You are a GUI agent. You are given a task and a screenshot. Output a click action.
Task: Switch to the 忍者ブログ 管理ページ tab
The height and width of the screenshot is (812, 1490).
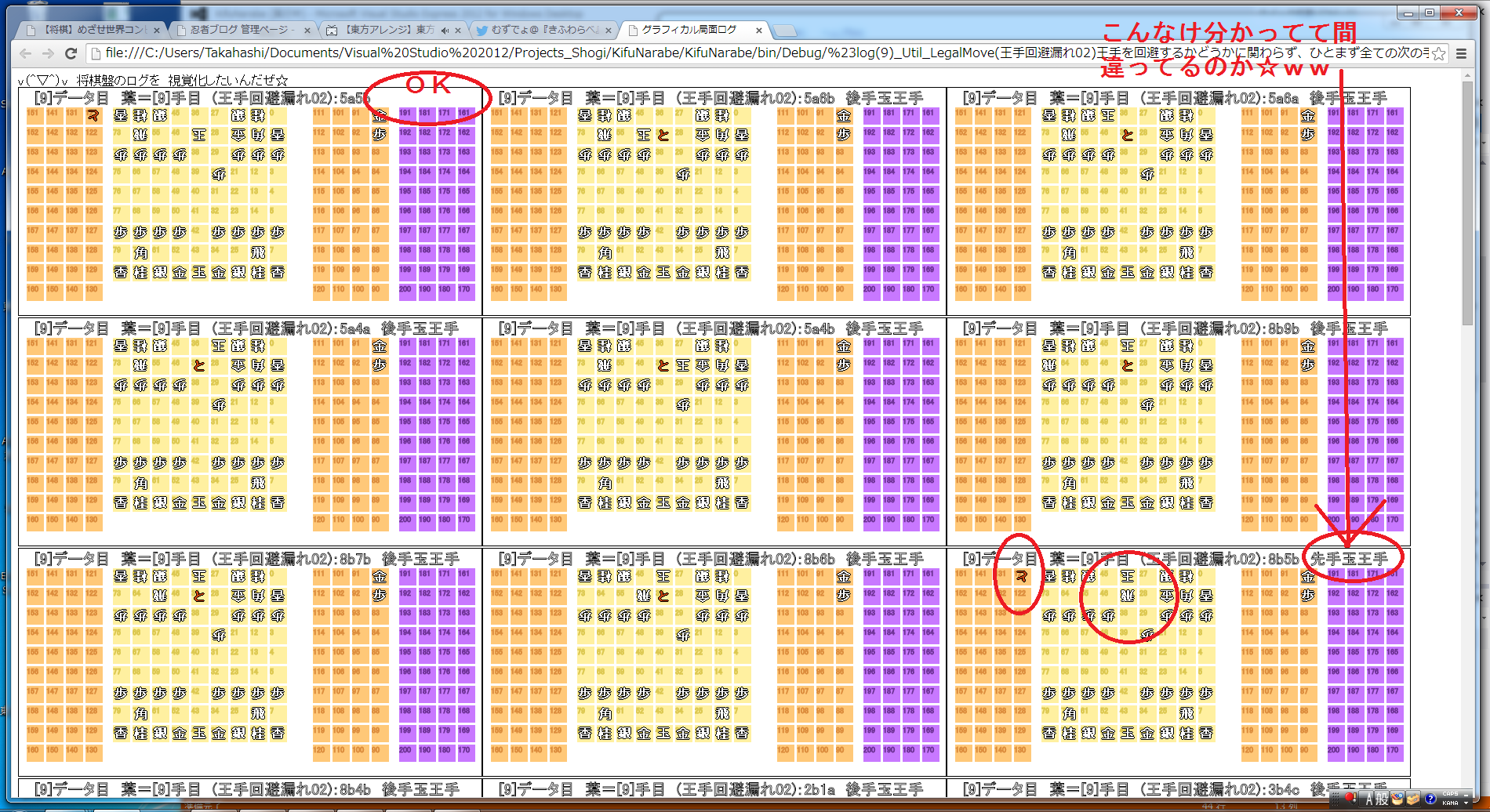[242, 30]
